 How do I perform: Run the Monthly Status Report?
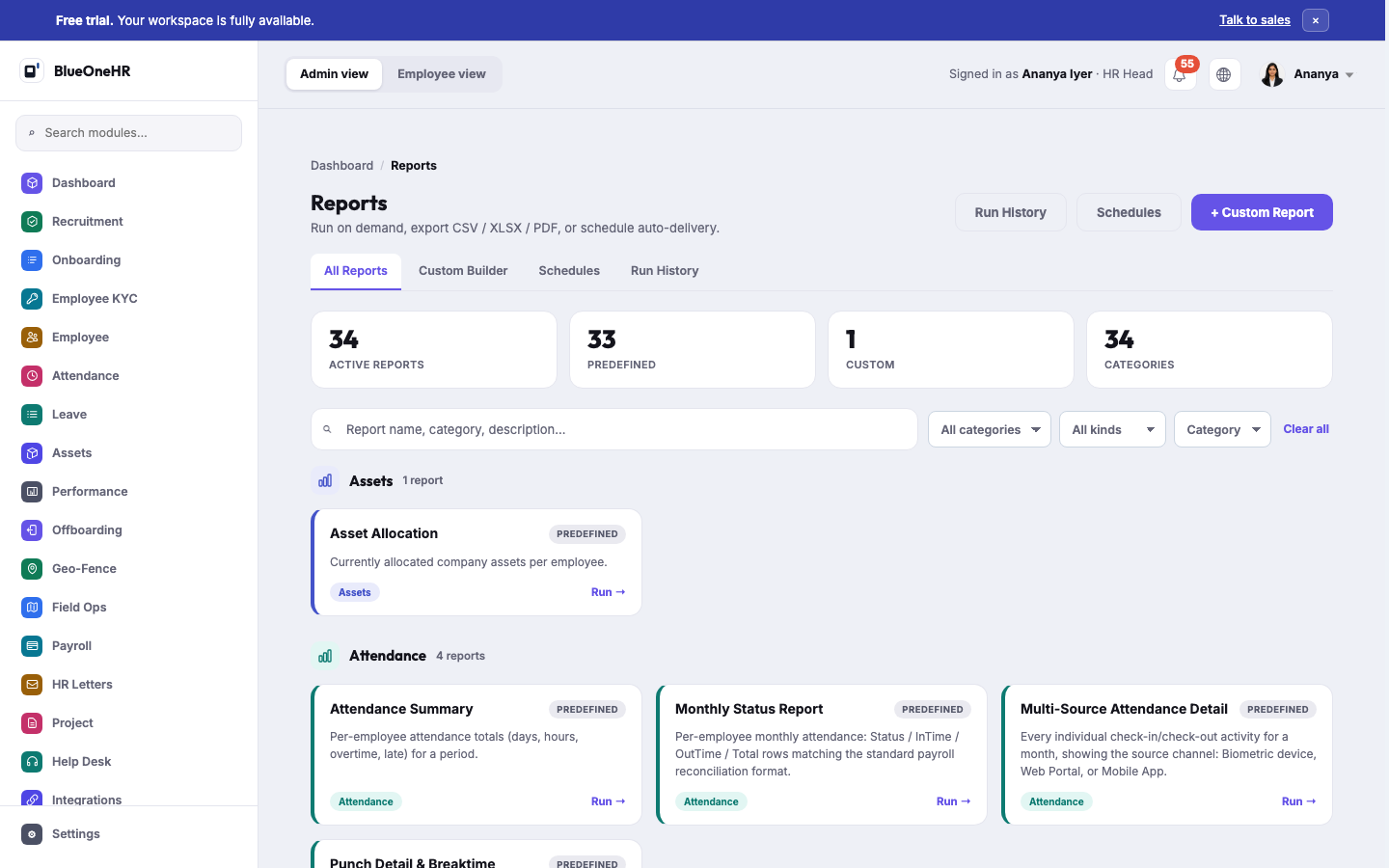(x=953, y=801)
